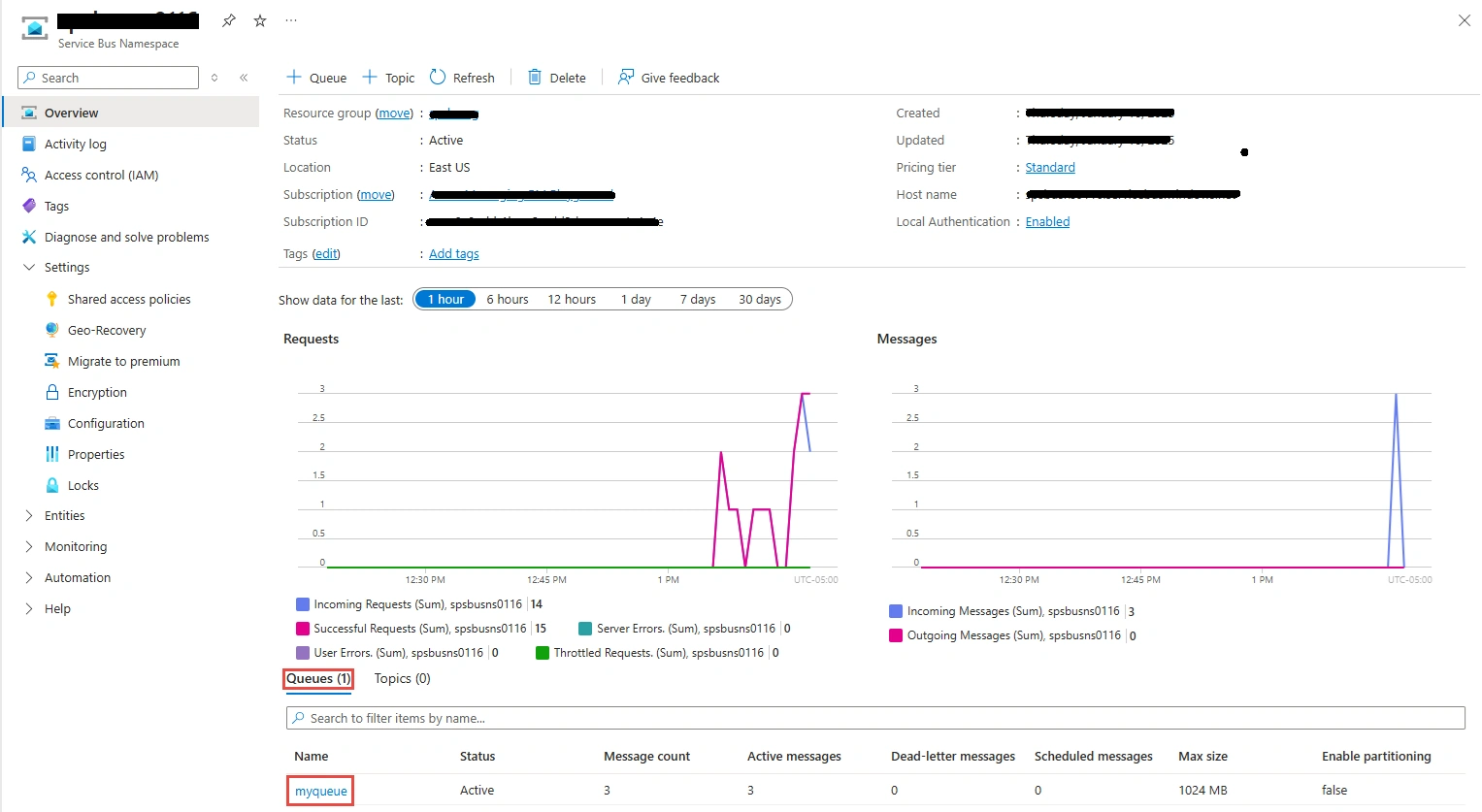Image resolution: width=1482 pixels, height=812 pixels.
Task: Select the 1 day time range
Action: [636, 299]
